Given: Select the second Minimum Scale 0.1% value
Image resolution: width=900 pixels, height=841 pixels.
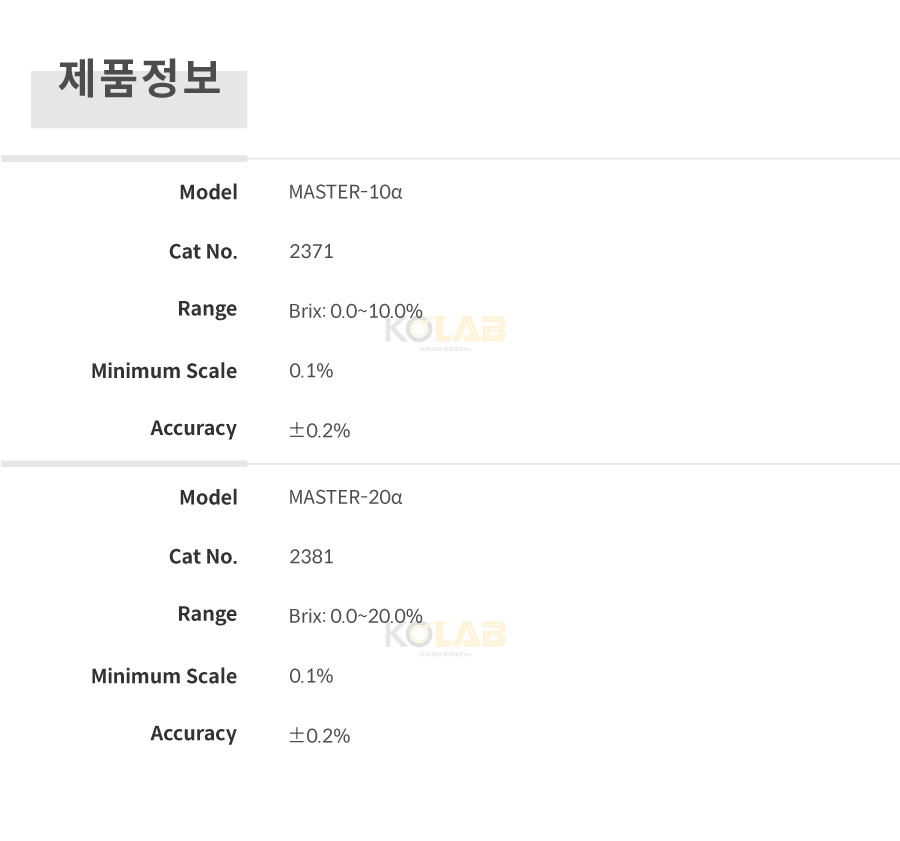Looking at the screenshot, I should [311, 676].
